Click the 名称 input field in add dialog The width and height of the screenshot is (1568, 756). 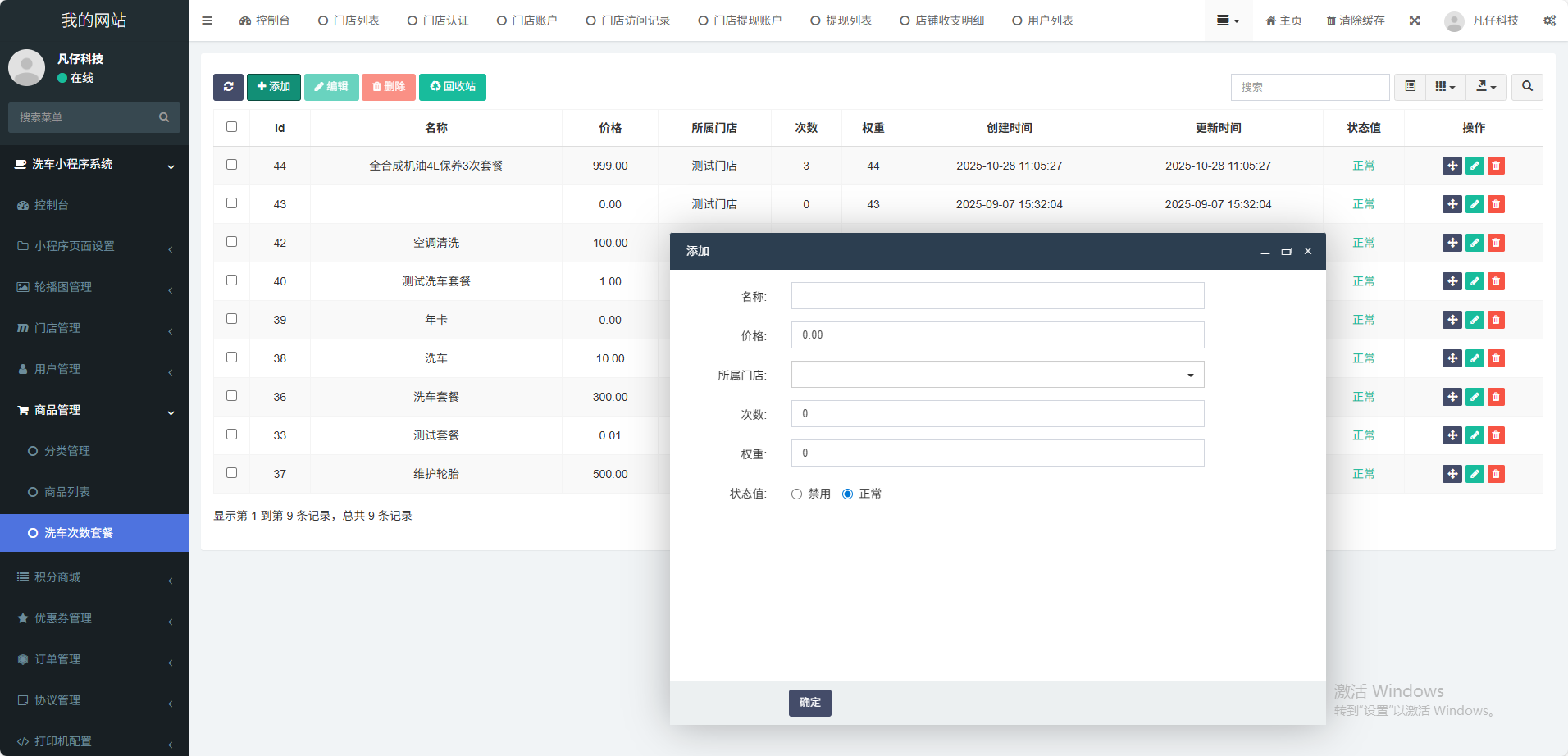(x=997, y=296)
